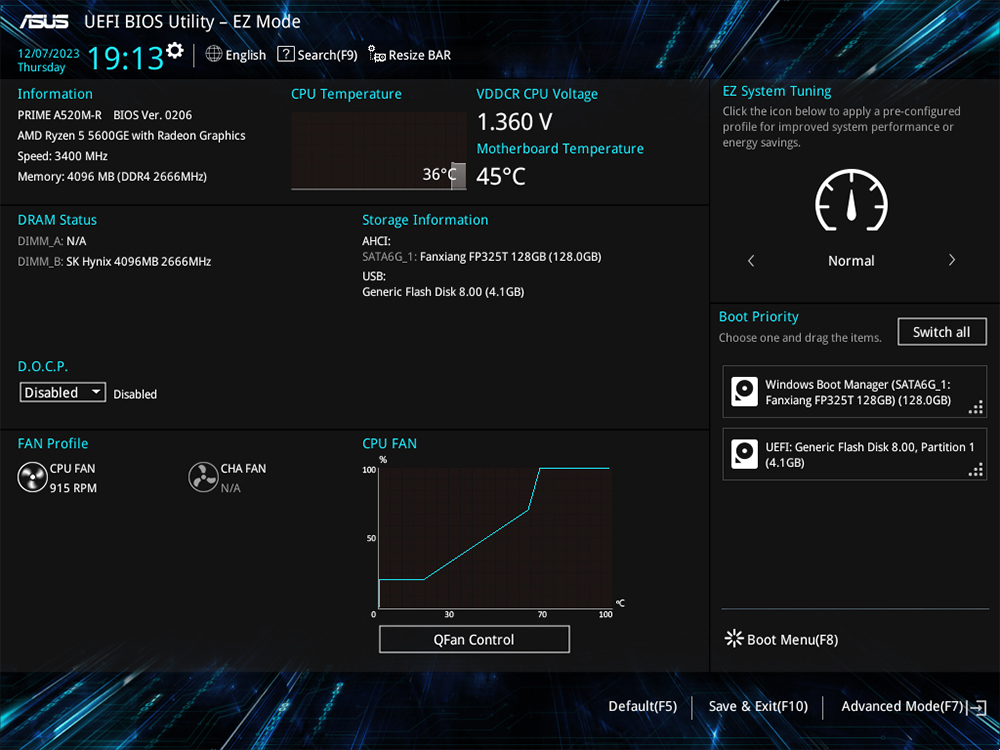Image resolution: width=1000 pixels, height=750 pixels.
Task: Click the EZ System Tuning gauge icon
Action: pos(851,201)
